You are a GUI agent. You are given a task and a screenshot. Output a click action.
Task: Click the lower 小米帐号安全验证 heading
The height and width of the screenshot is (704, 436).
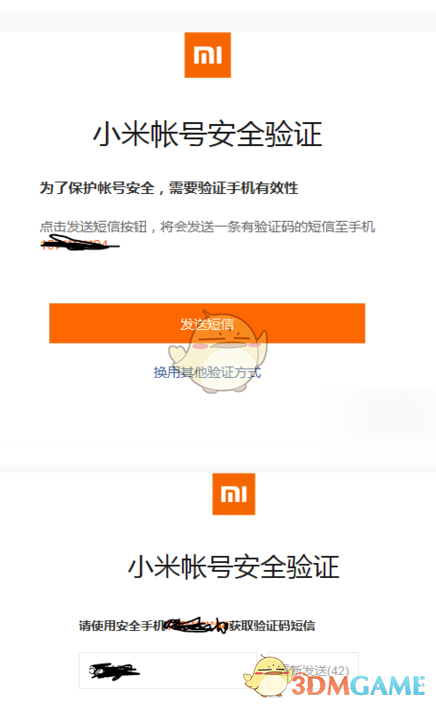coord(233,566)
